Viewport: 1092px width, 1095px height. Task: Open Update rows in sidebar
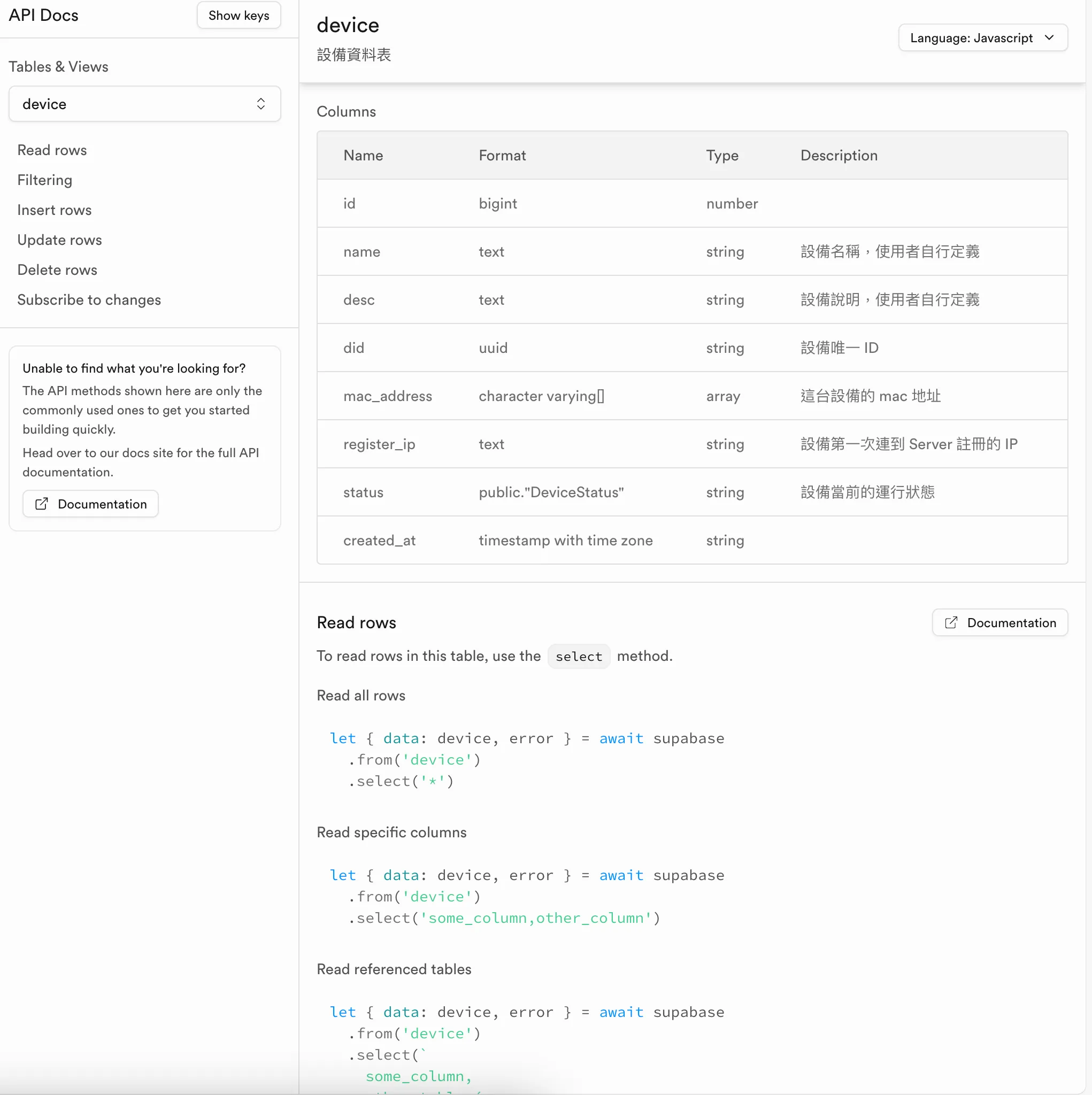[x=59, y=240]
